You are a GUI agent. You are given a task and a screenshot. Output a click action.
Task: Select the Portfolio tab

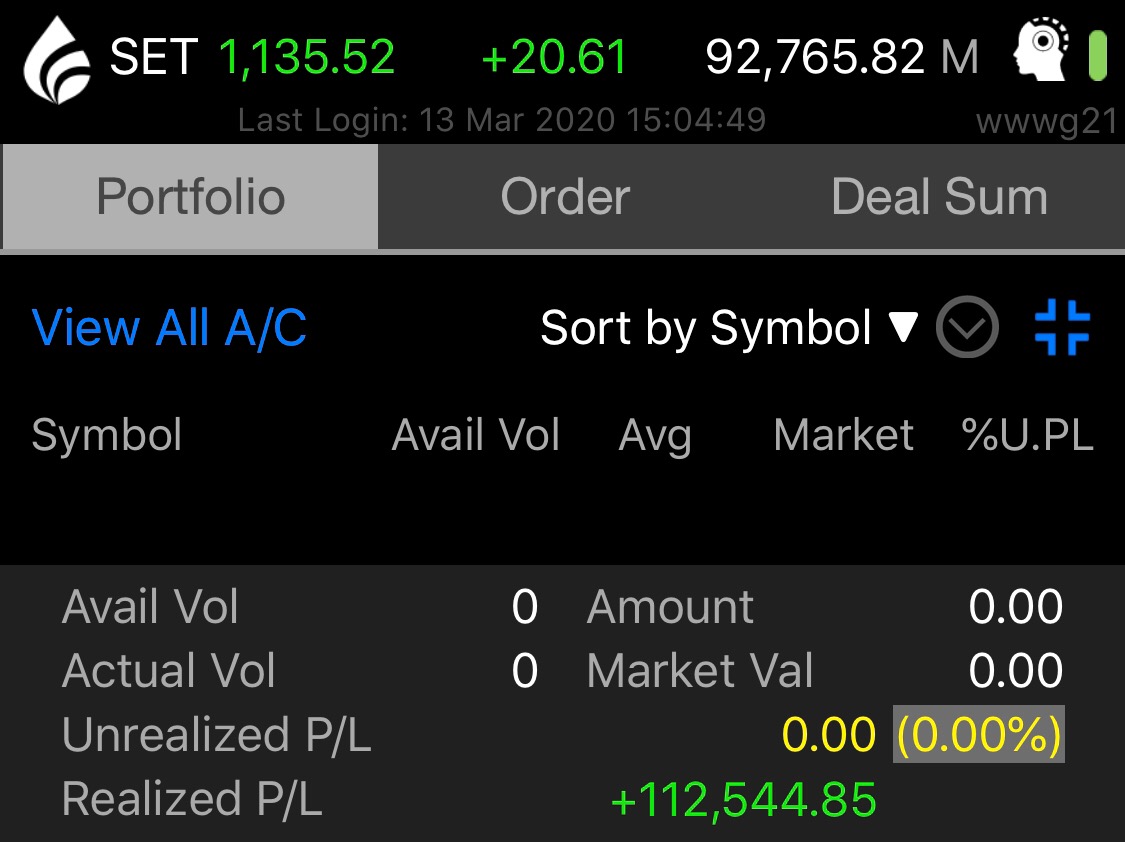190,197
